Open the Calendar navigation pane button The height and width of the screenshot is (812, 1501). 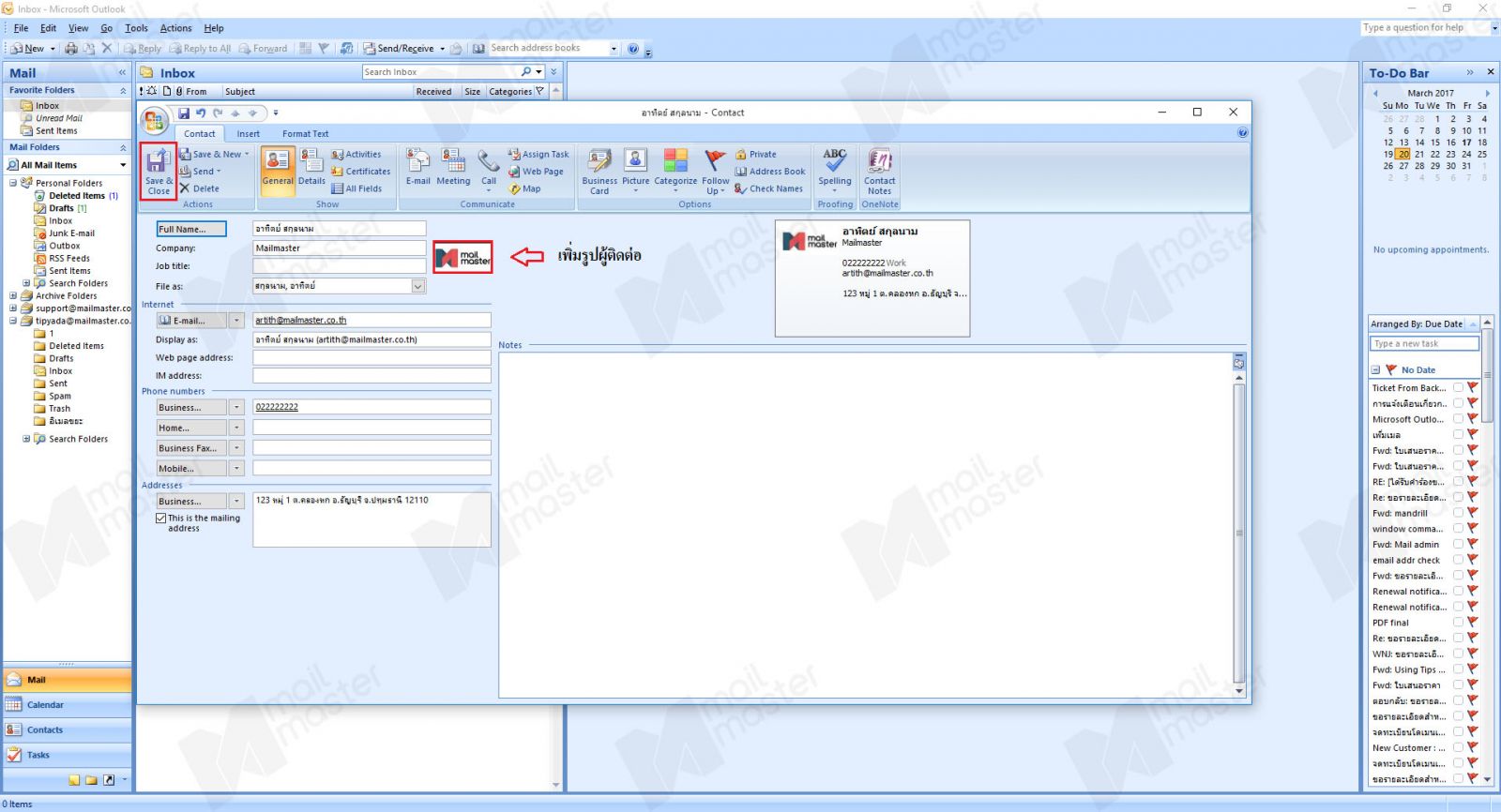67,705
